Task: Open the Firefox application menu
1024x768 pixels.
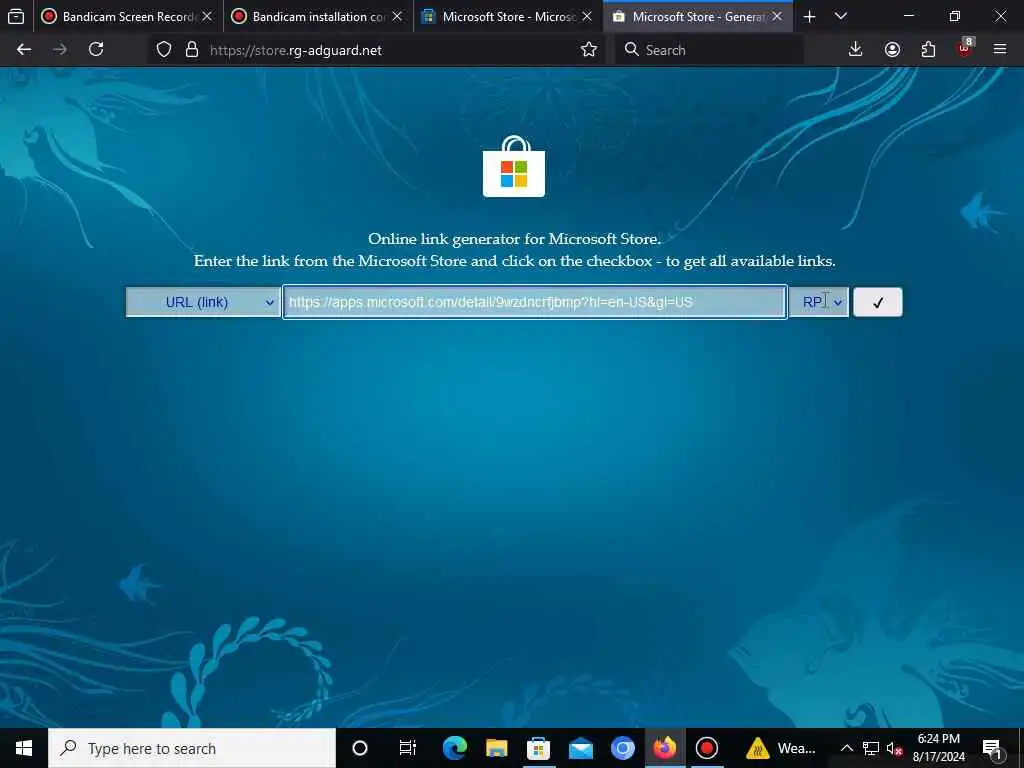Action: click(x=1000, y=50)
